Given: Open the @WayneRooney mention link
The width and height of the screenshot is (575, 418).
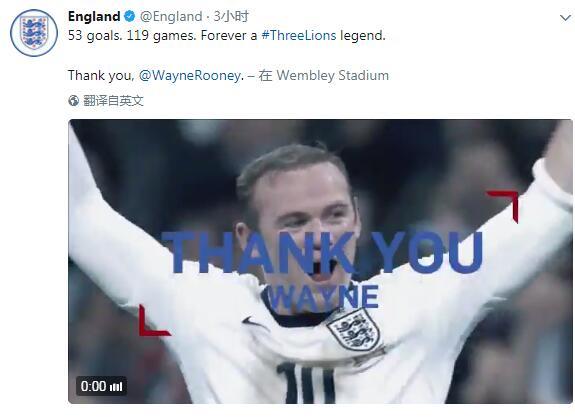Looking at the screenshot, I should tap(191, 76).
